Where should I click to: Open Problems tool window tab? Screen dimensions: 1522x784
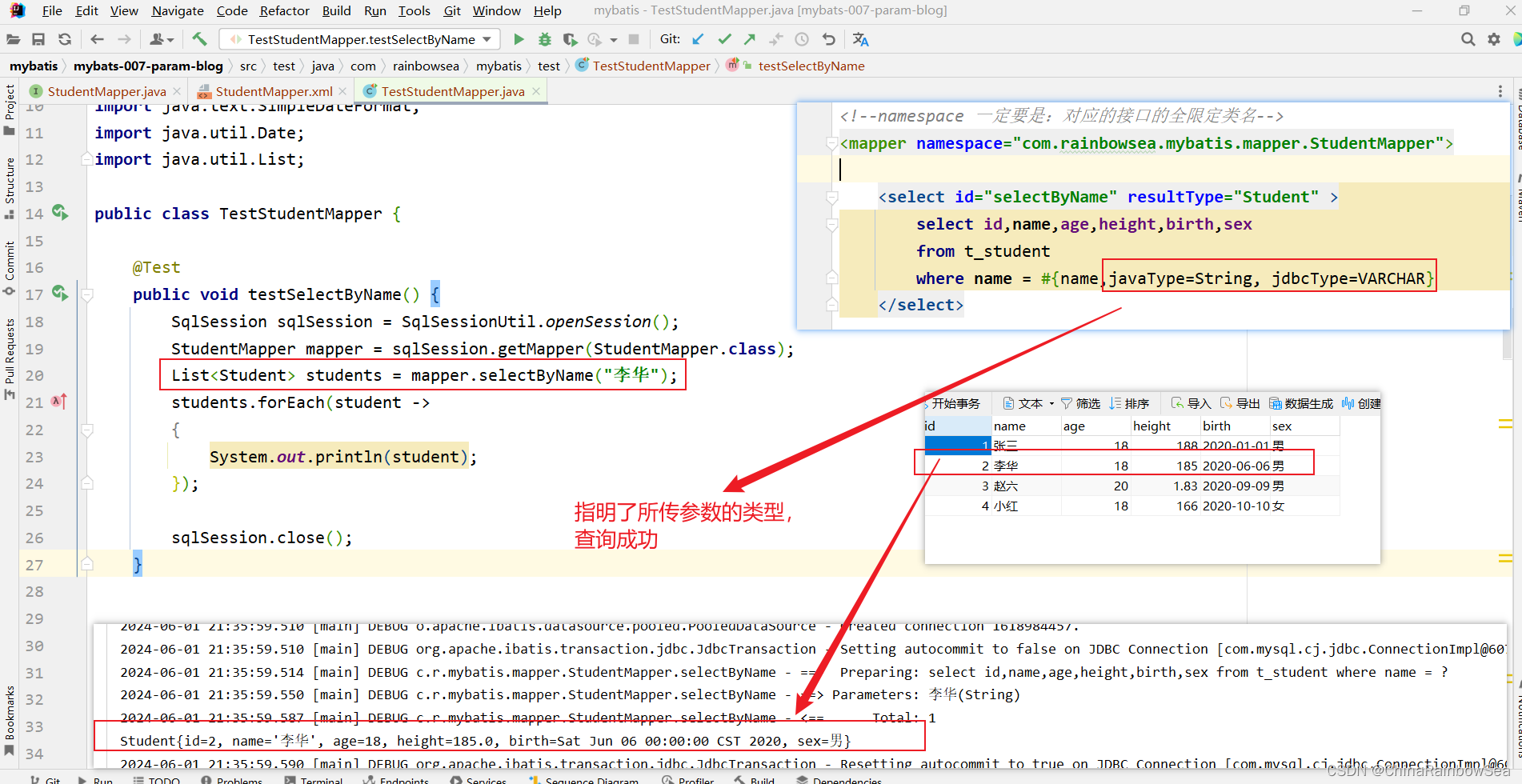click(232, 779)
